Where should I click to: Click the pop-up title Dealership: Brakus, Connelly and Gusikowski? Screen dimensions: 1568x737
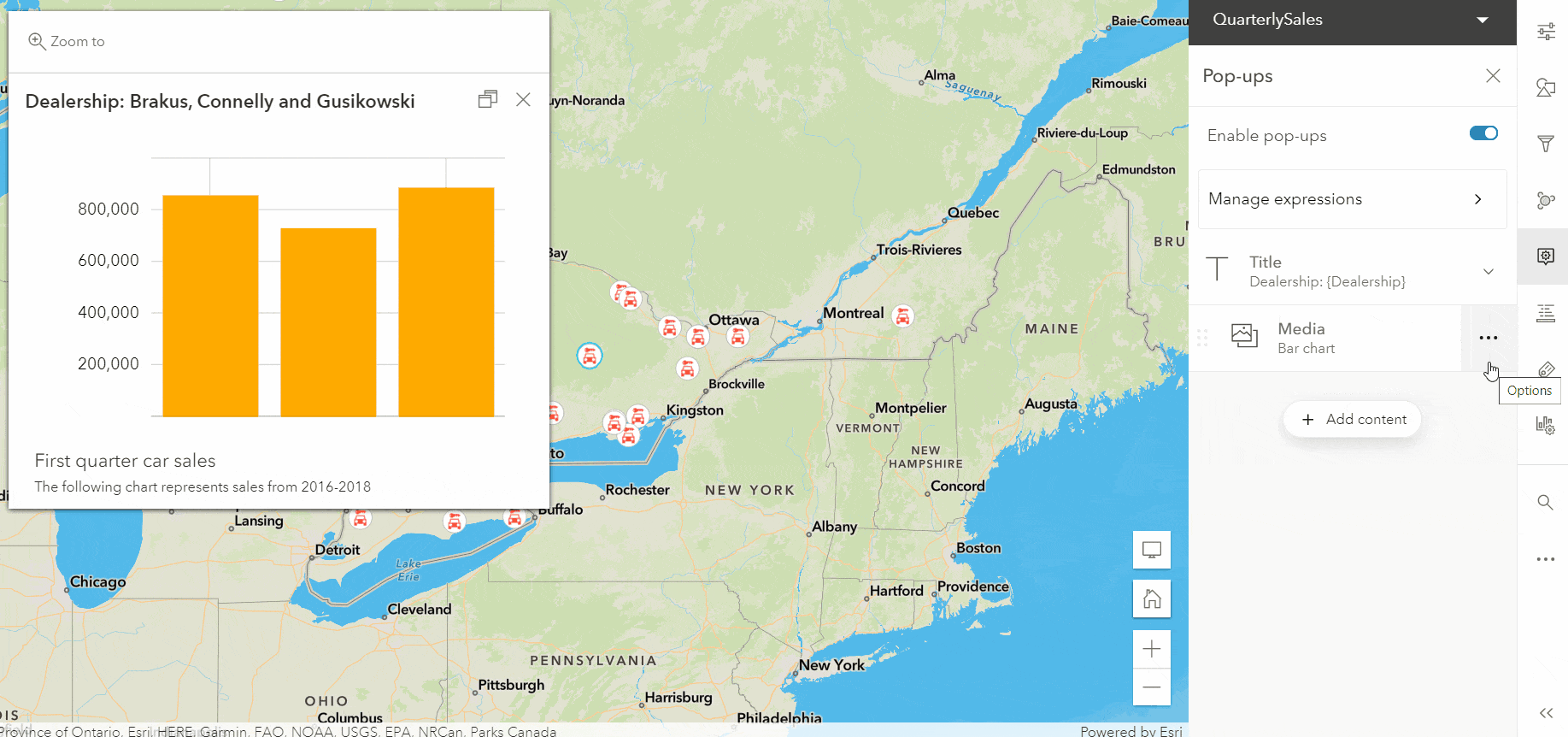(220, 101)
